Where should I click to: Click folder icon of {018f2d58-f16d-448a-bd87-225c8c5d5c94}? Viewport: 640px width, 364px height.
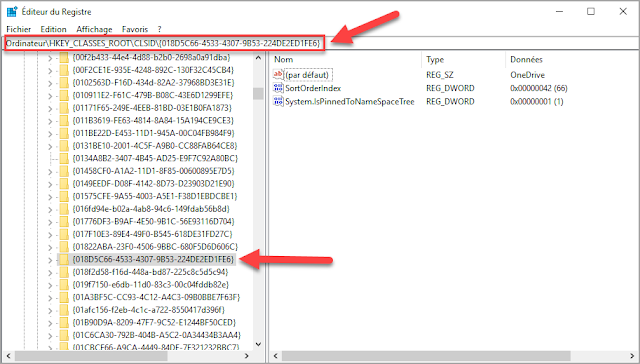pos(64,272)
